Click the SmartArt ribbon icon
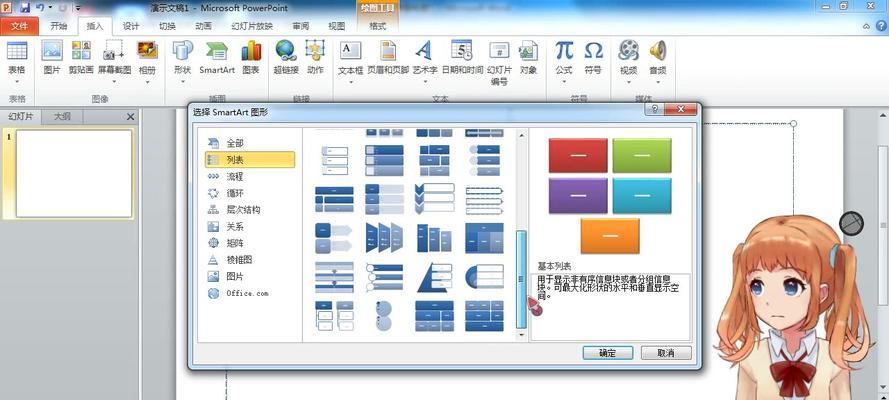This screenshot has width=889, height=400. click(217, 51)
